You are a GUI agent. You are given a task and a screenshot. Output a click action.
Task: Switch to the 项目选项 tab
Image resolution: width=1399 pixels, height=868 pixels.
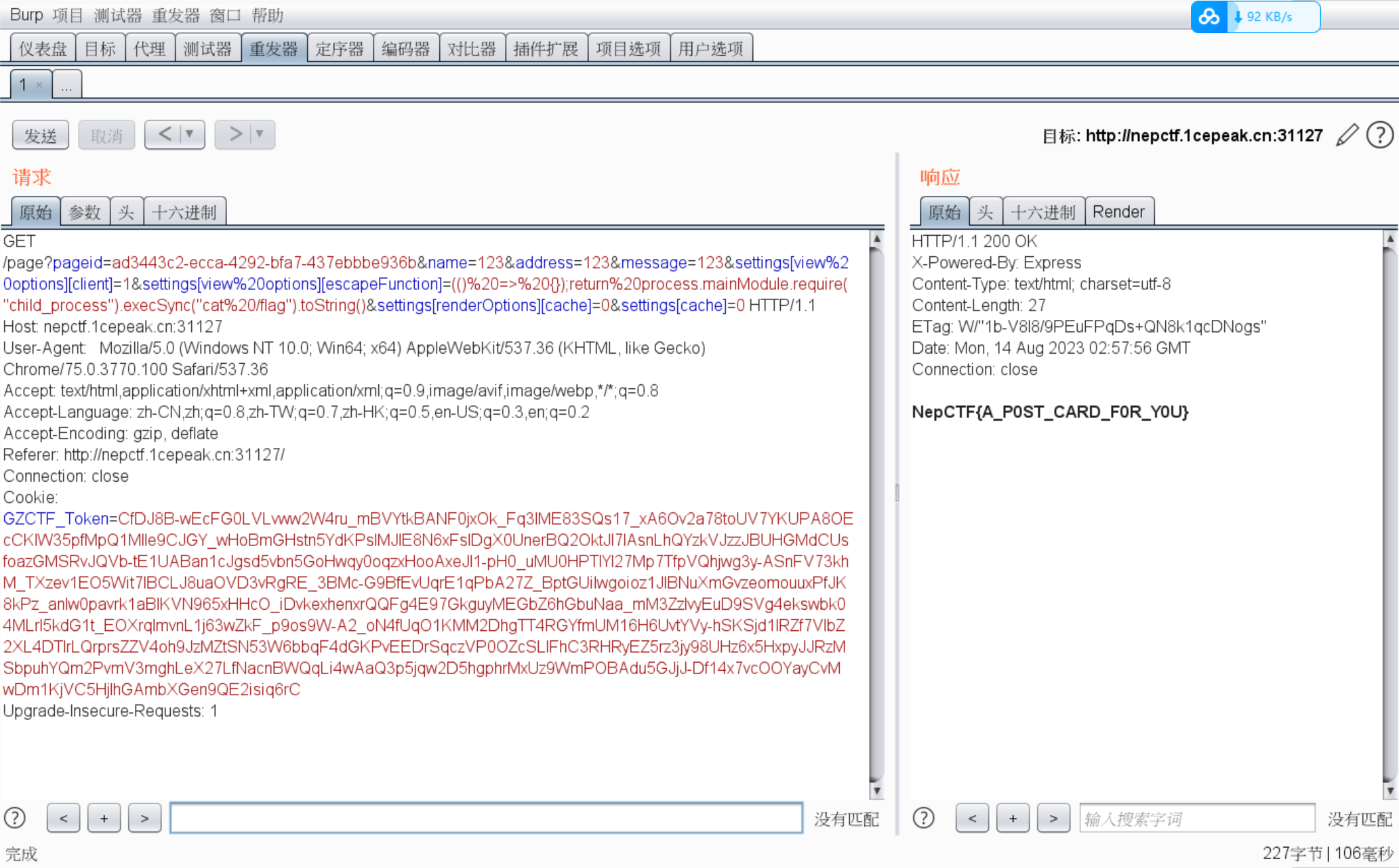pos(629,48)
